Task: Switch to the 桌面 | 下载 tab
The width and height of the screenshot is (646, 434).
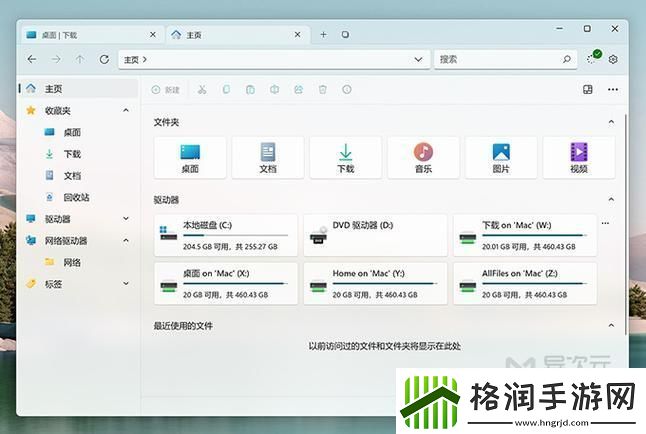Action: (x=92, y=35)
